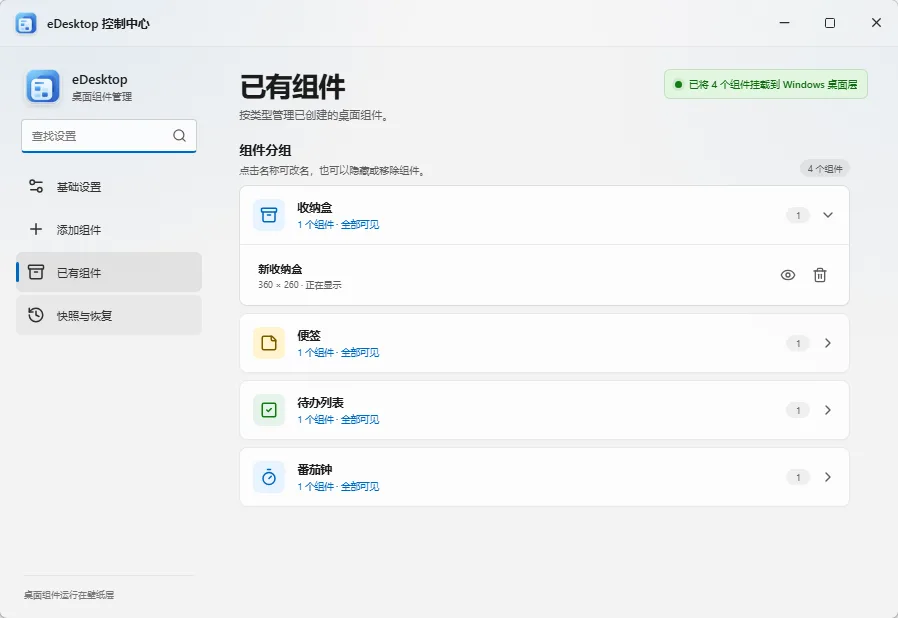
Task: Open the 添加组件 page
Action: (109, 230)
